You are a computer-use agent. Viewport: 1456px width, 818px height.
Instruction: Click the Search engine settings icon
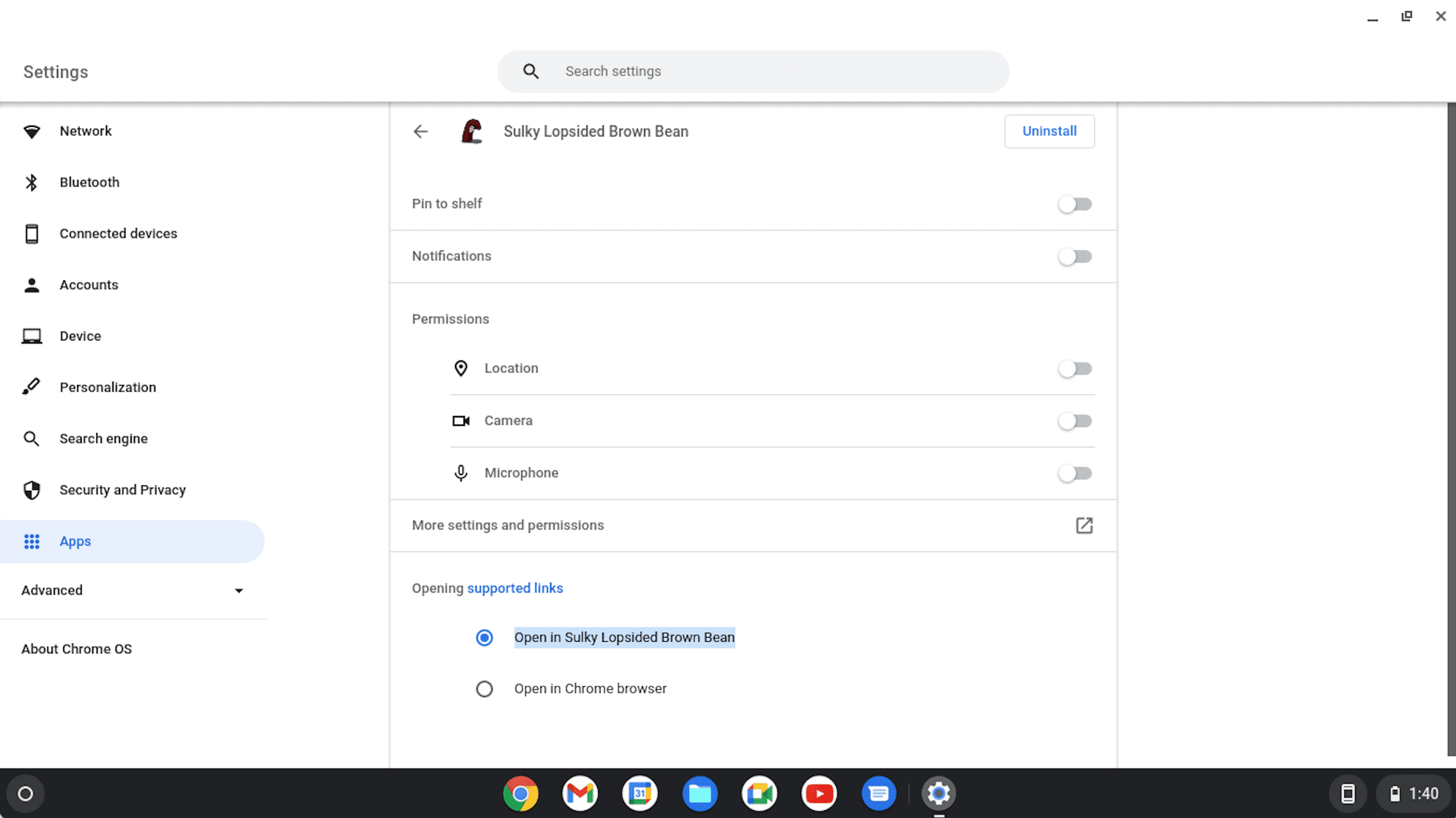pos(31,438)
